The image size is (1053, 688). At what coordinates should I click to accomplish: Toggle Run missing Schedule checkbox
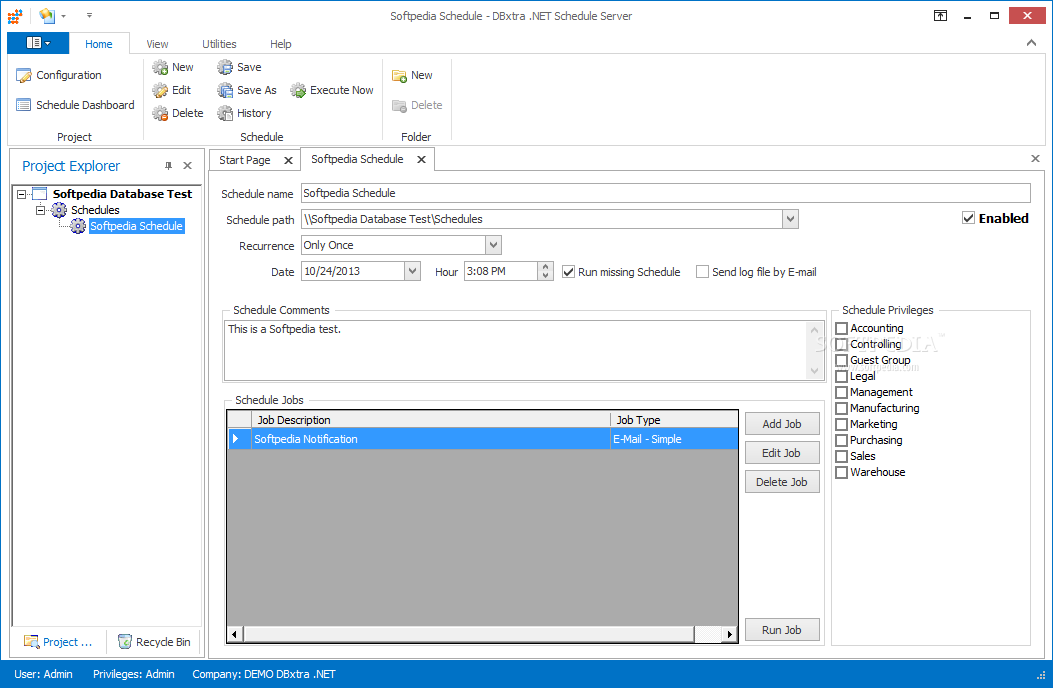[569, 272]
